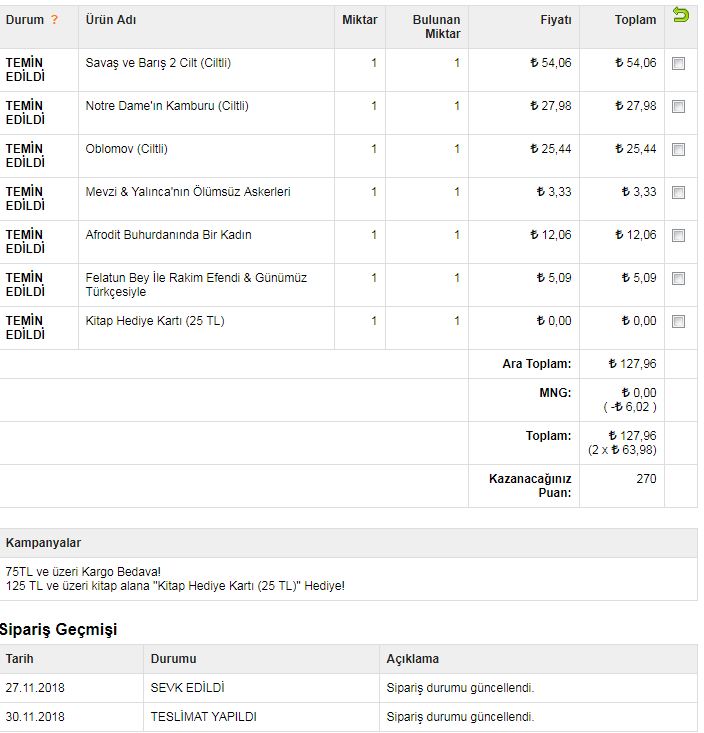This screenshot has width=704, height=733.
Task: Click the Afrodit Buhurdanında Bir Kadın title
Action: tap(168, 235)
